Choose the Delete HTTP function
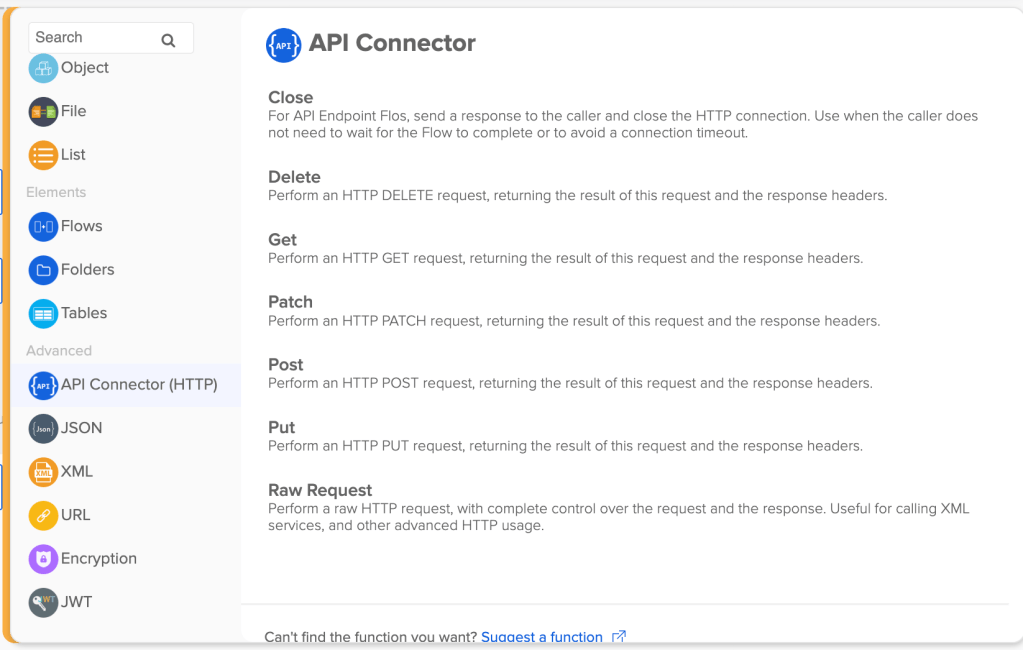1023x650 pixels. pos(294,177)
